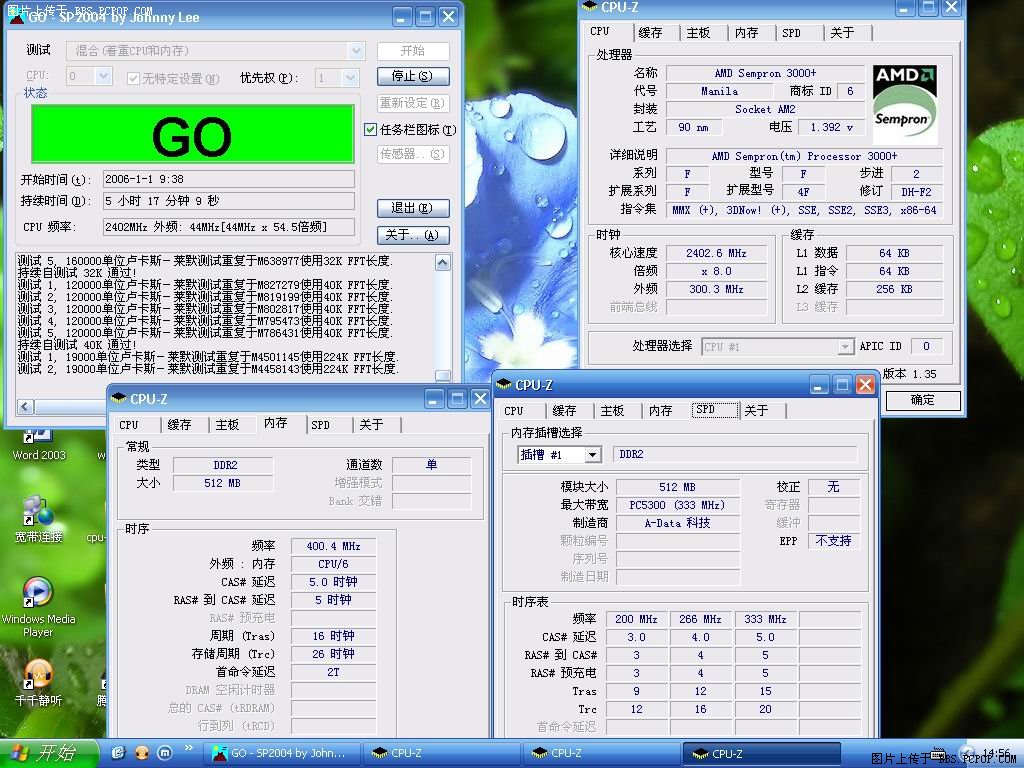Open the 优先权 priority dropdown
The height and width of the screenshot is (768, 1024).
point(351,78)
